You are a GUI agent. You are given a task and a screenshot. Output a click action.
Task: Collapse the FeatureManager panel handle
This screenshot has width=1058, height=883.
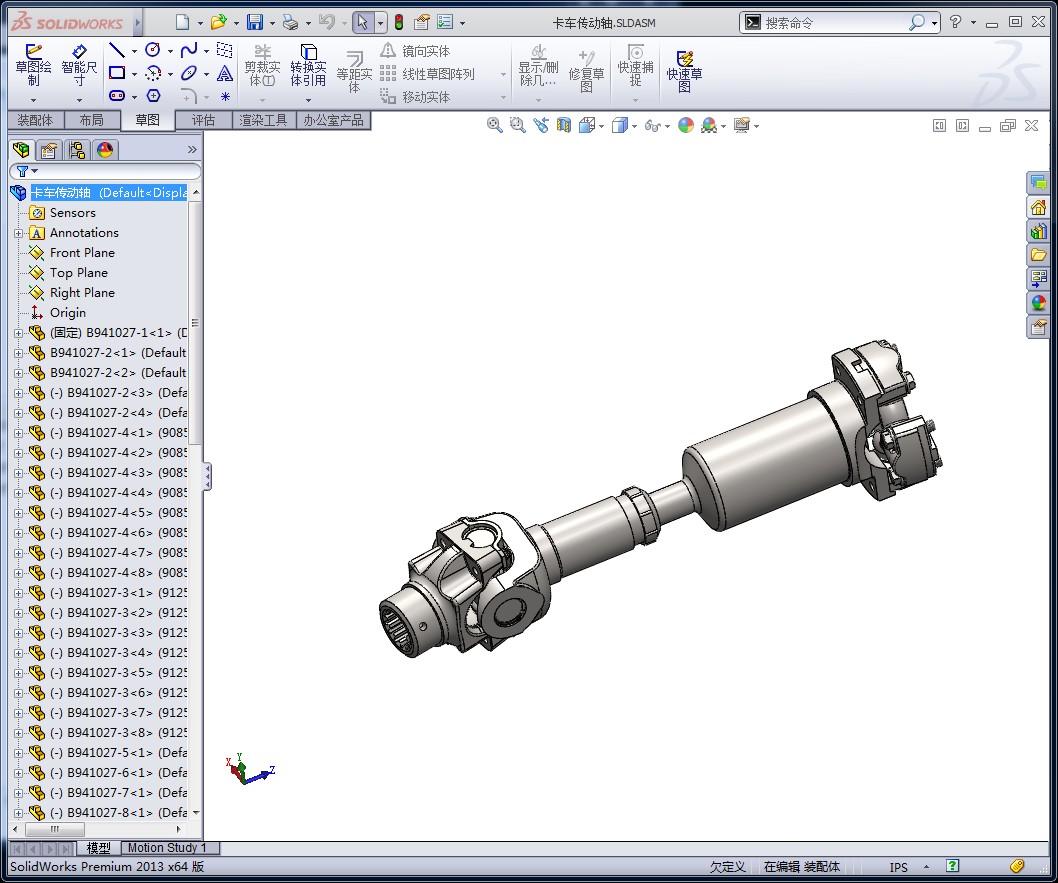coord(207,477)
